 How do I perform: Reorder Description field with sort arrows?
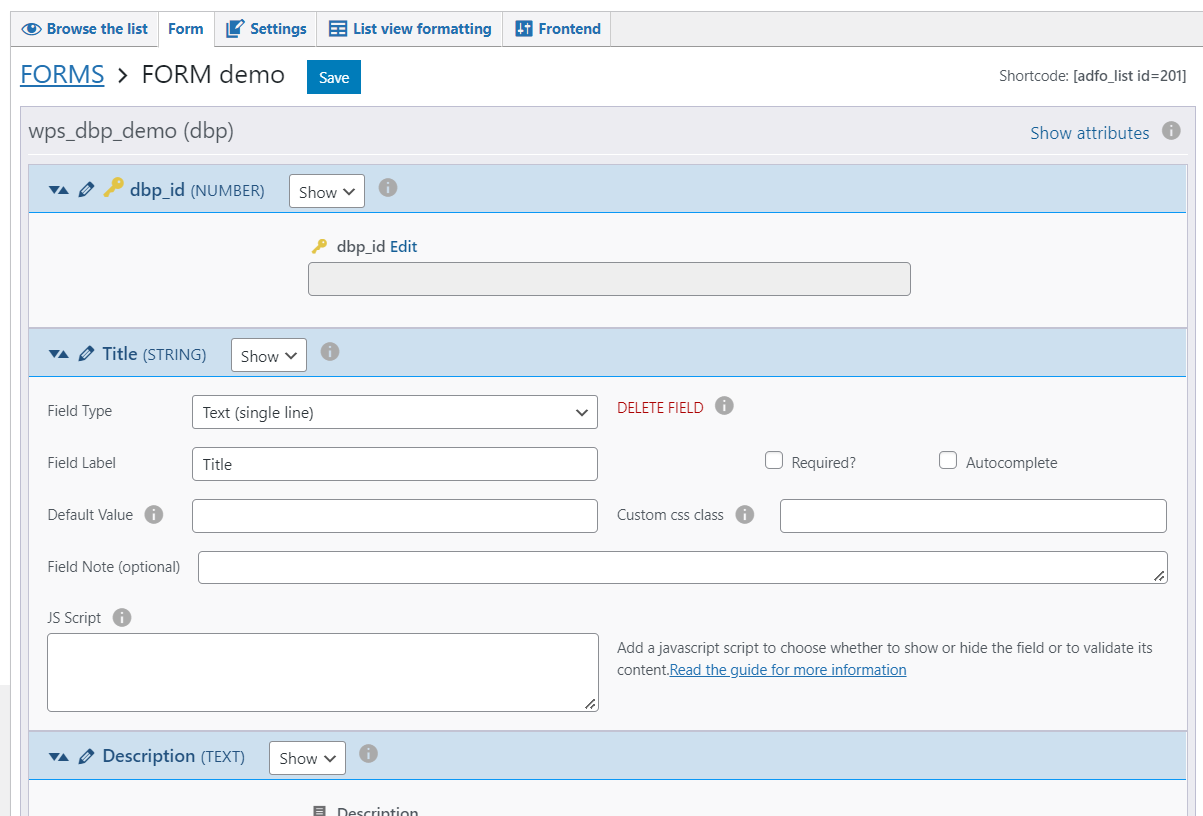point(58,757)
